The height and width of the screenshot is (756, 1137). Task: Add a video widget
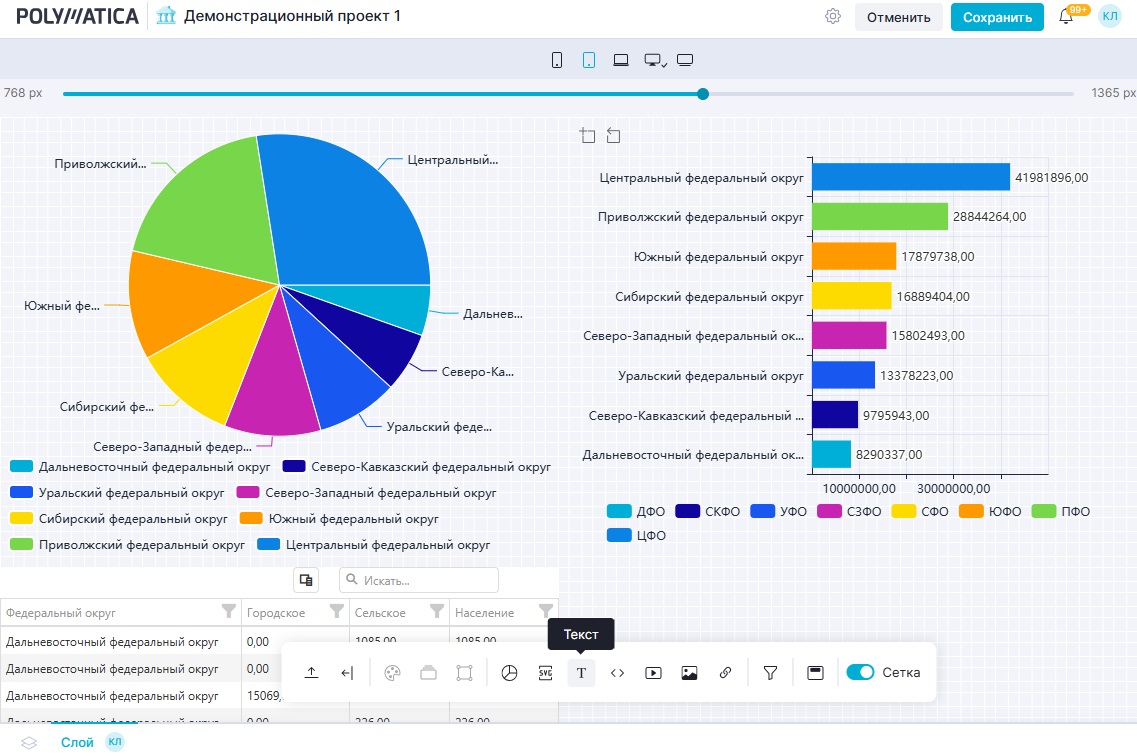coord(653,673)
